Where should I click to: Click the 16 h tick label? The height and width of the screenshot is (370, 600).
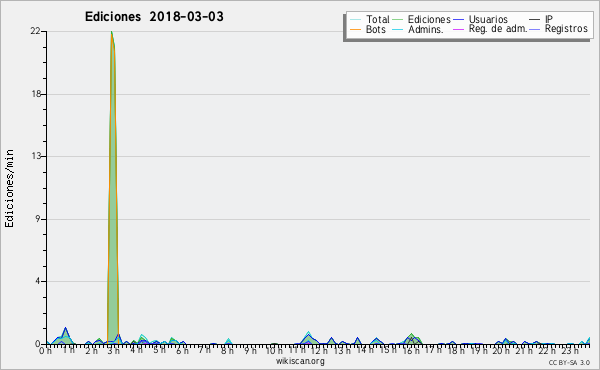click(x=410, y=351)
